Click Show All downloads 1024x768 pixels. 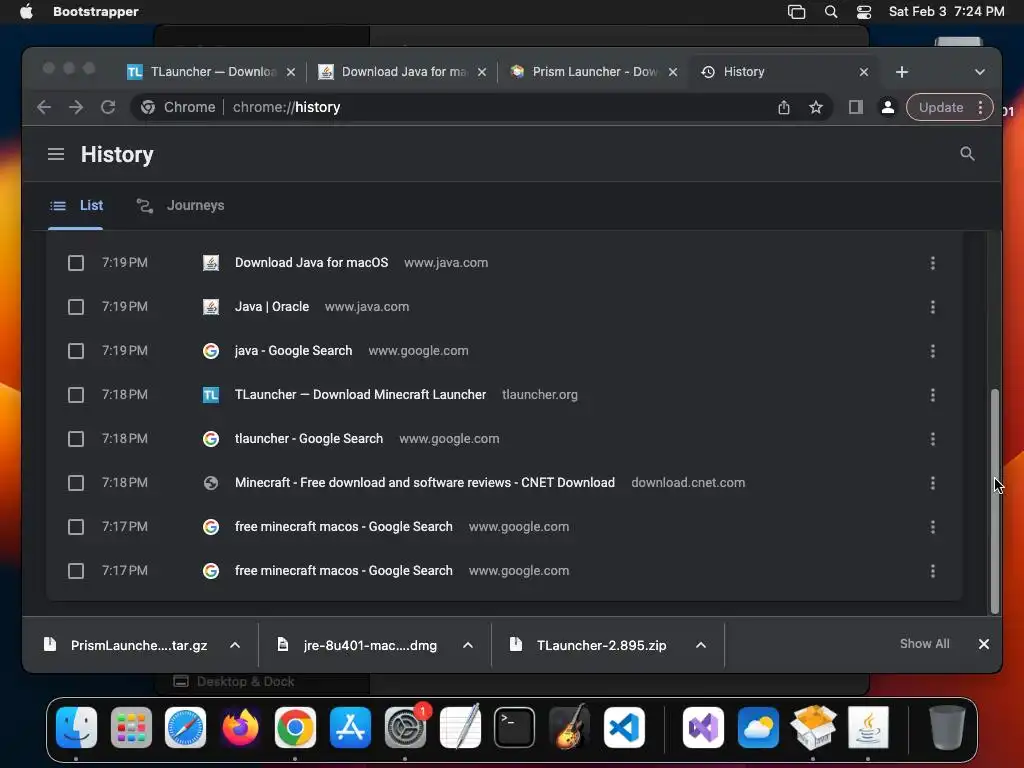click(925, 644)
